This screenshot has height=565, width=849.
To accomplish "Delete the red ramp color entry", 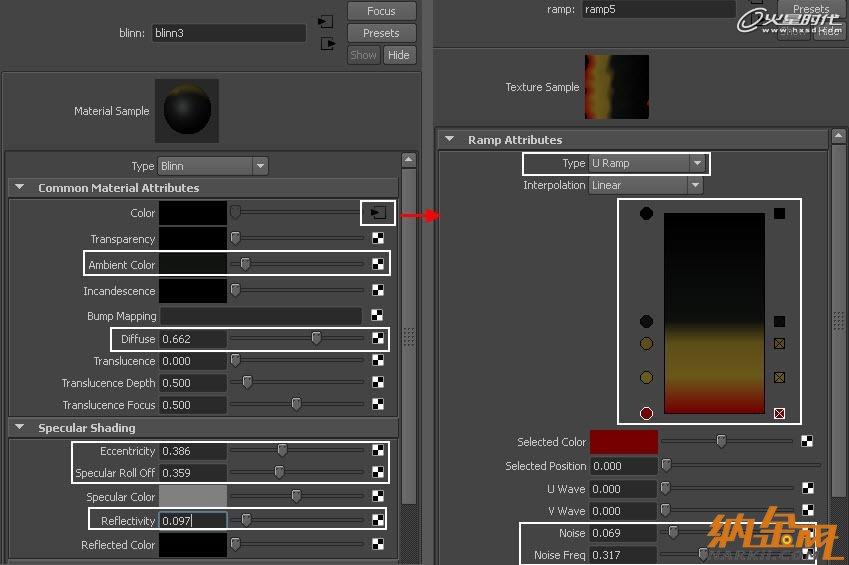I will pyautogui.click(x=779, y=413).
